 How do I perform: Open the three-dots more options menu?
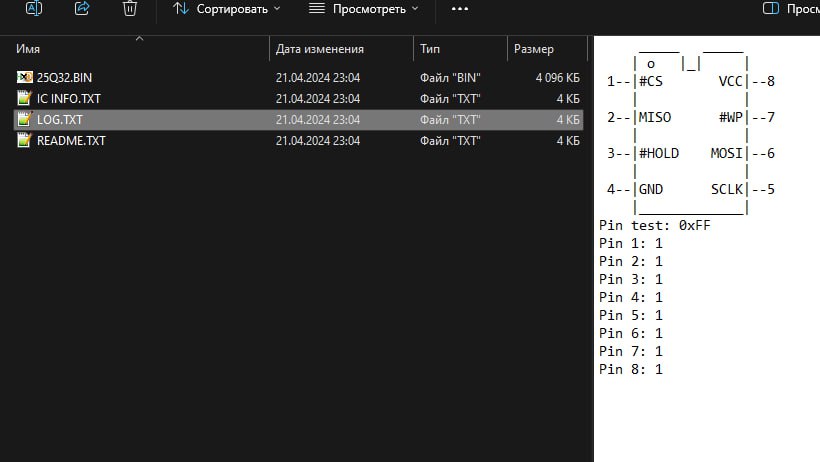click(x=460, y=9)
